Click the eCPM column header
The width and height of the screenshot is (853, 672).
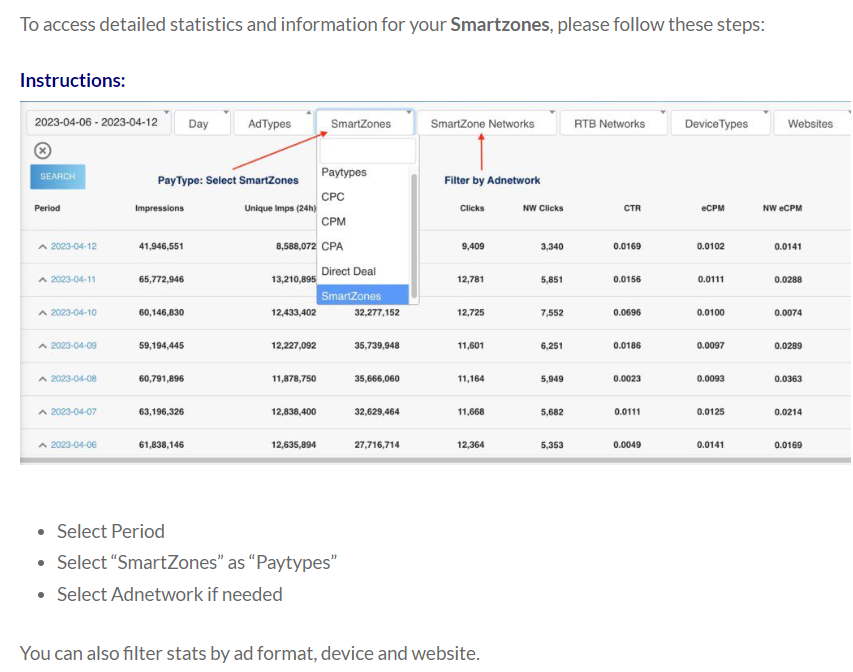click(x=713, y=208)
